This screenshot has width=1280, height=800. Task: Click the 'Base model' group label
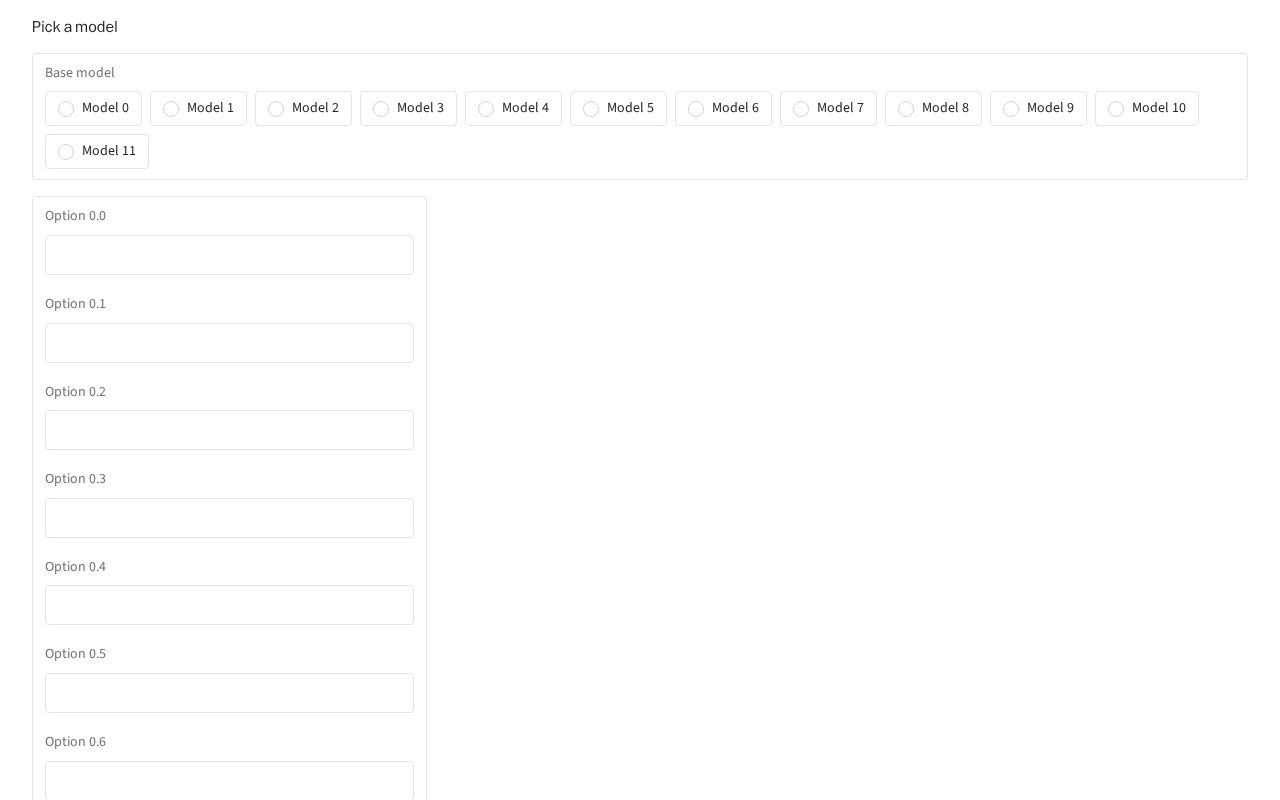(80, 73)
